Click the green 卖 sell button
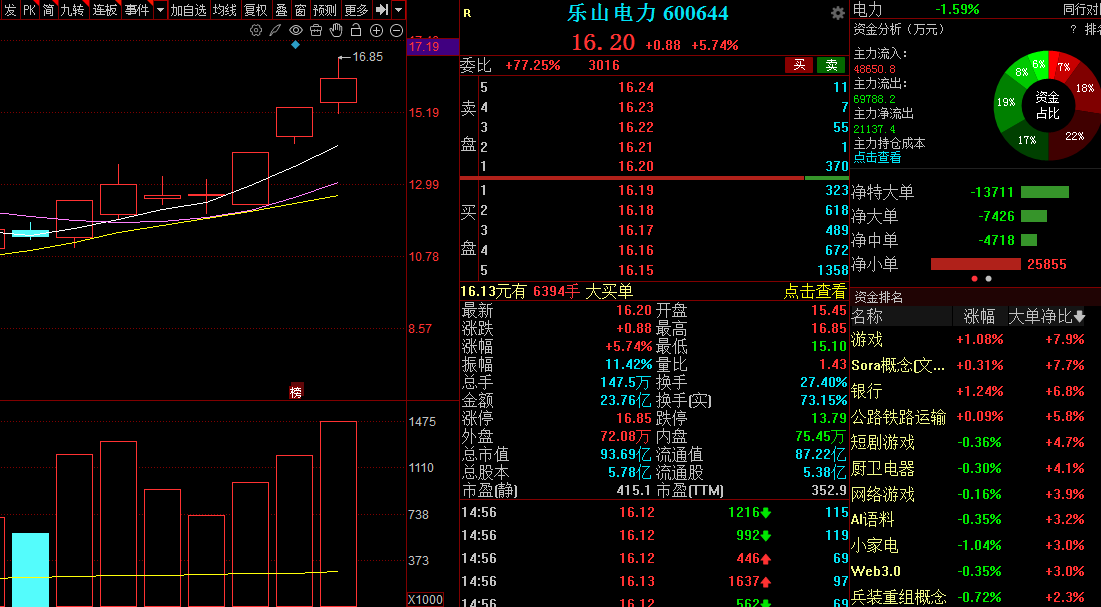 tap(831, 65)
